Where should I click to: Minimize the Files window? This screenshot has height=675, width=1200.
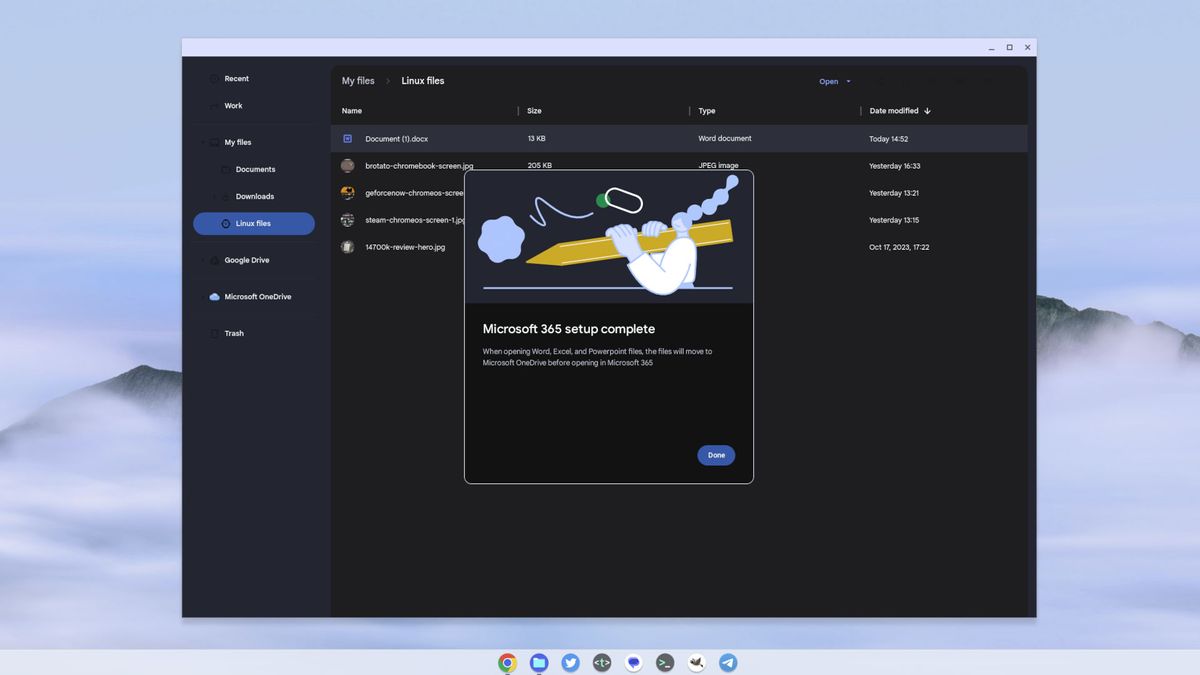[x=992, y=47]
